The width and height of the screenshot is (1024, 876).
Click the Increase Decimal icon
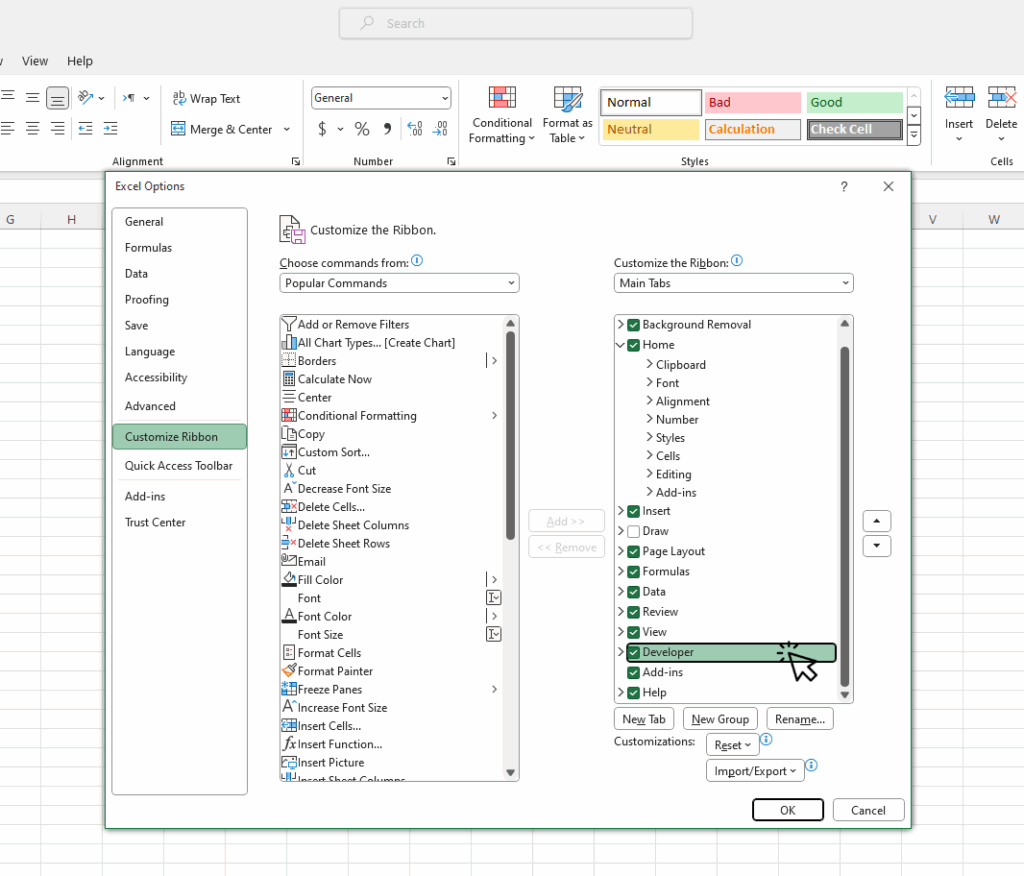pos(415,129)
